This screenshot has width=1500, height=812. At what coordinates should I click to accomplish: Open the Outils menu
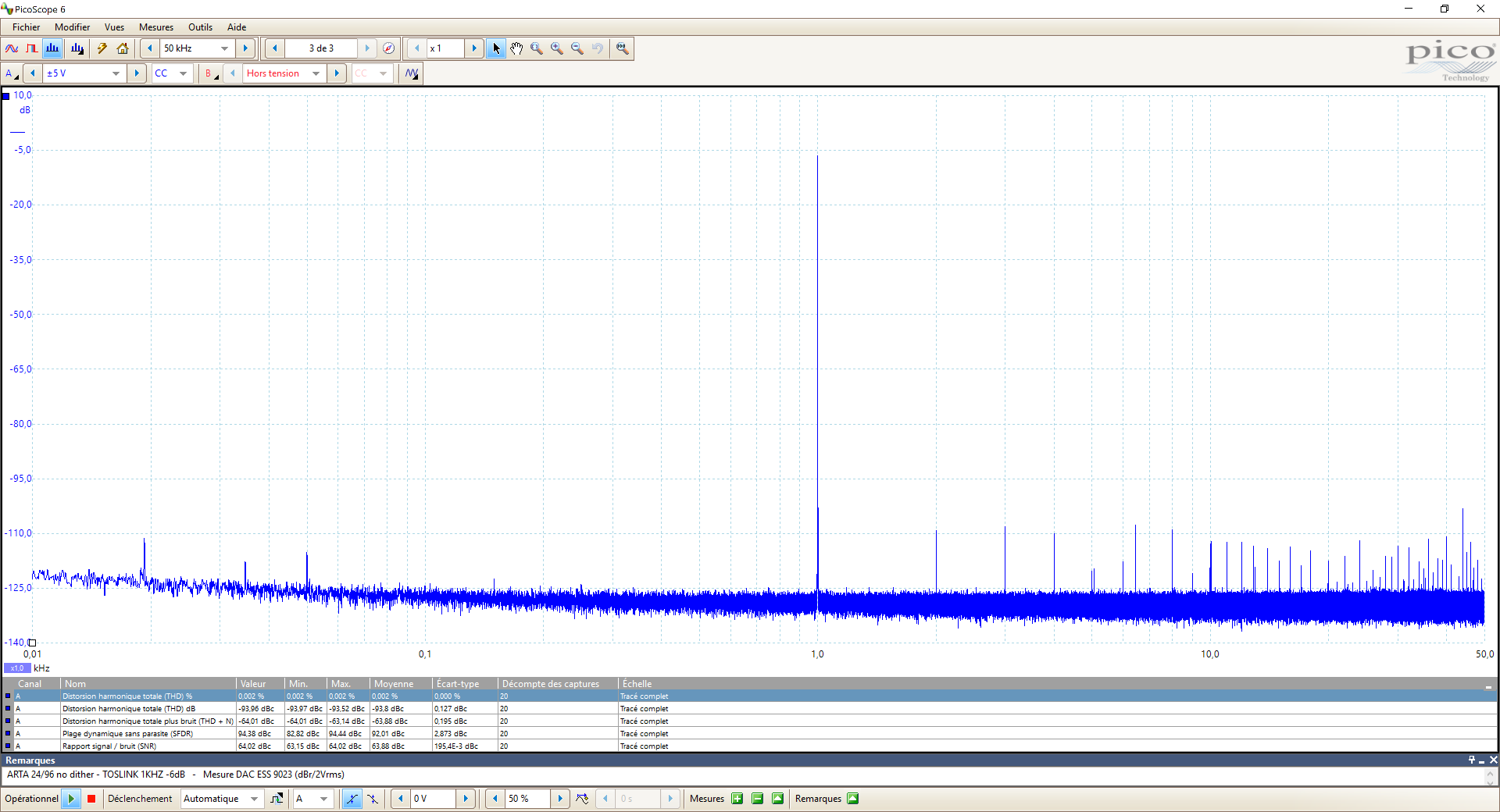click(200, 27)
